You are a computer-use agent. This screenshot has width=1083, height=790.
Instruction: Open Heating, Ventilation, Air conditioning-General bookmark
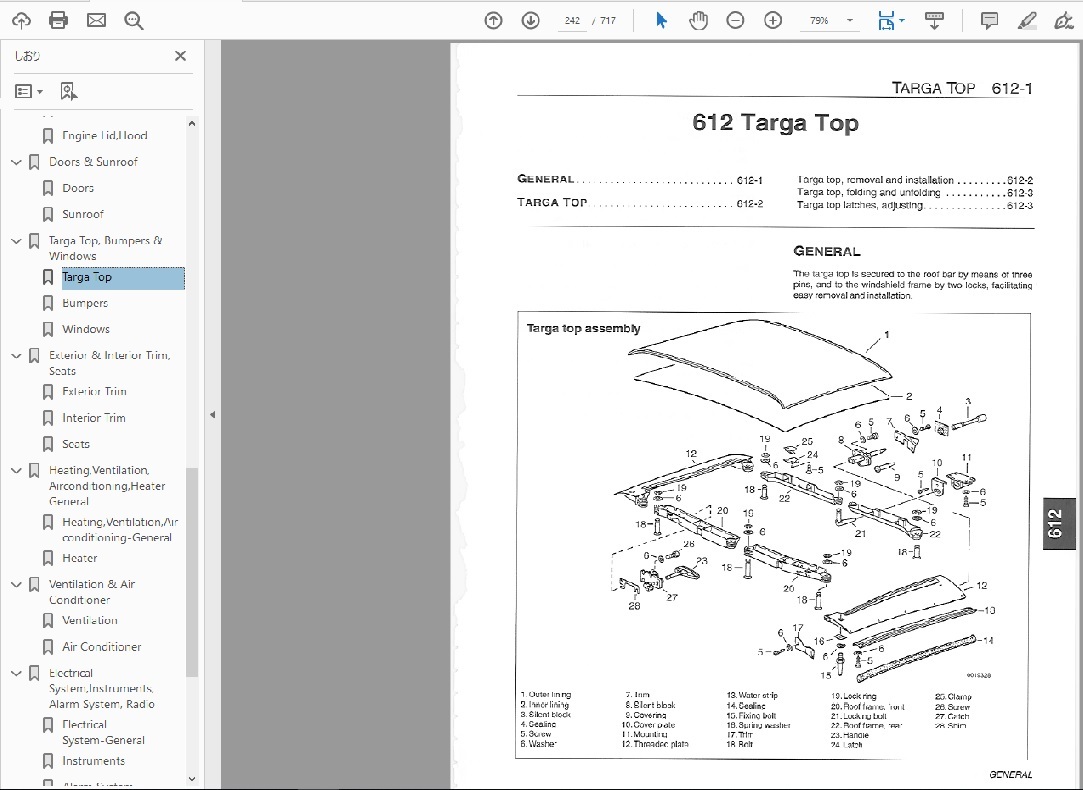(120, 530)
